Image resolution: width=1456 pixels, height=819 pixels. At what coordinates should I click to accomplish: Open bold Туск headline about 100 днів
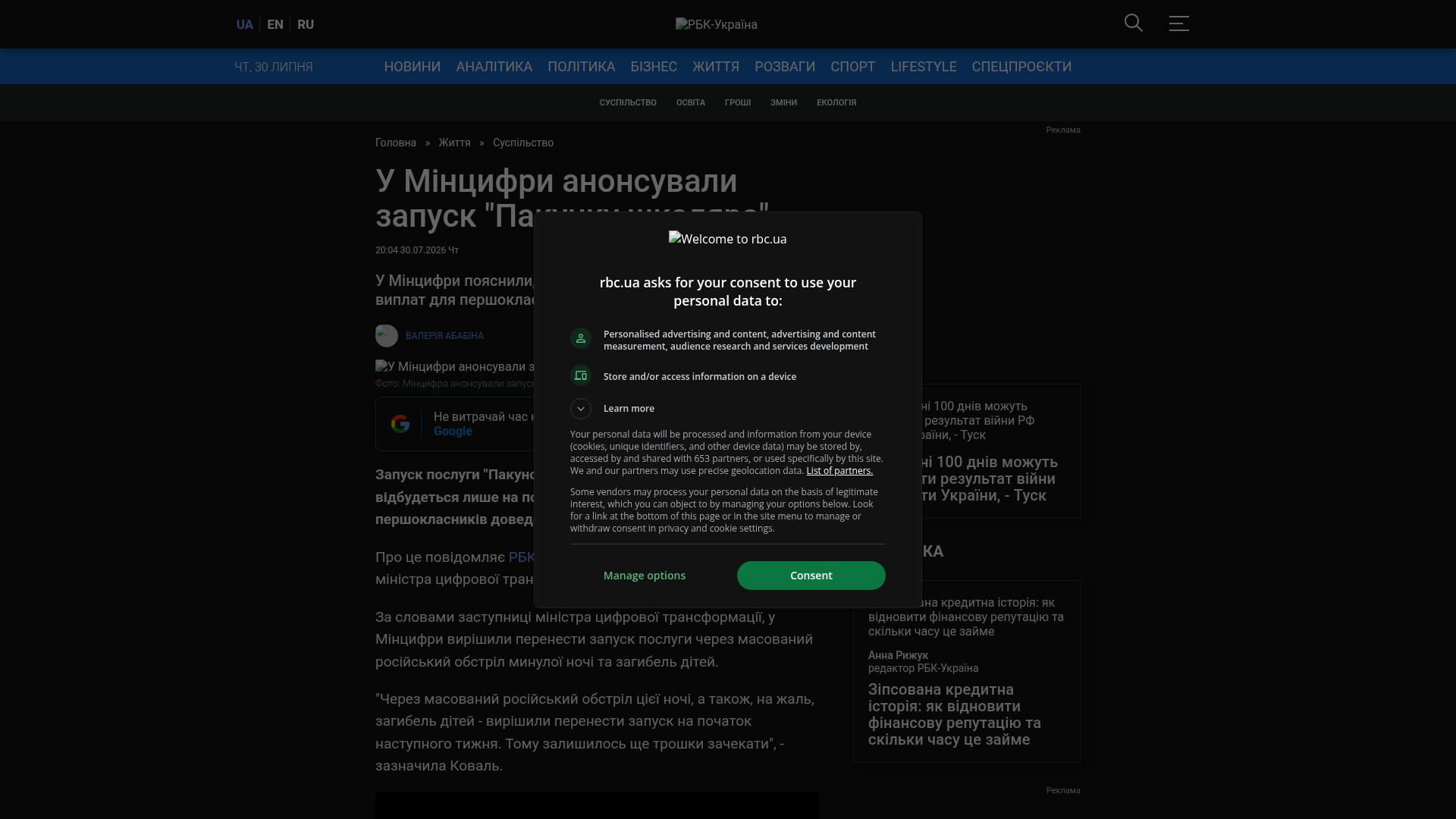990,479
